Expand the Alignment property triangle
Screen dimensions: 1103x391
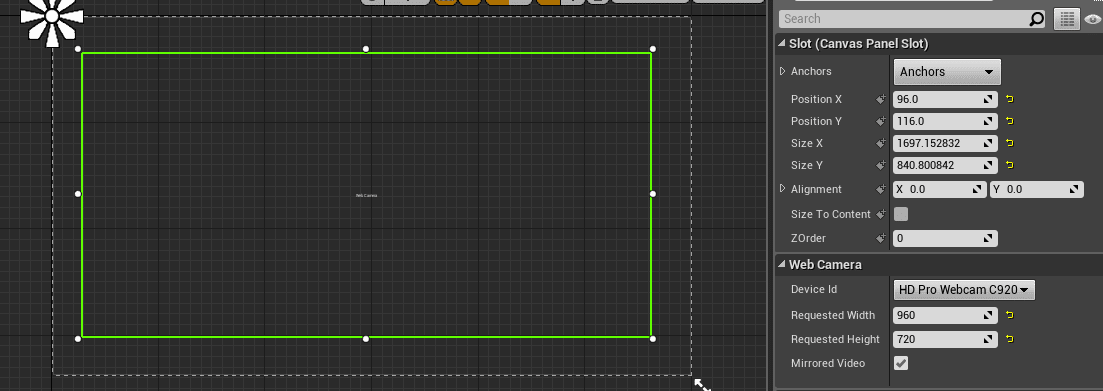point(782,189)
